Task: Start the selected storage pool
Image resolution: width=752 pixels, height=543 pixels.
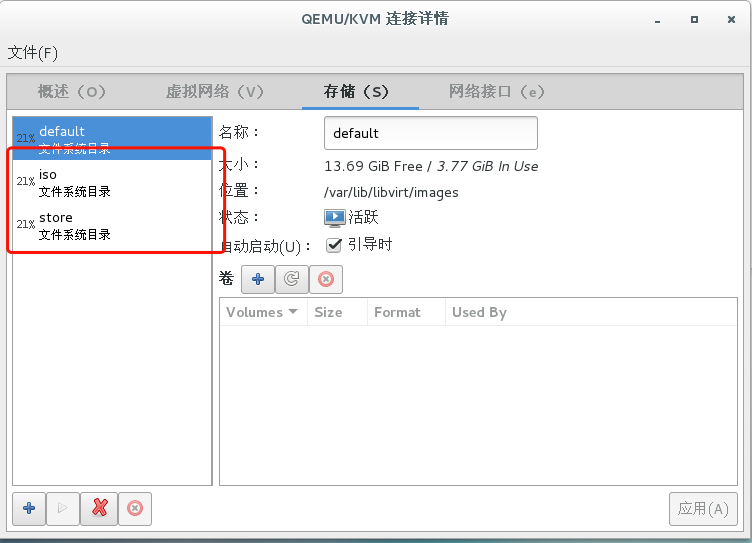Action: click(62, 508)
